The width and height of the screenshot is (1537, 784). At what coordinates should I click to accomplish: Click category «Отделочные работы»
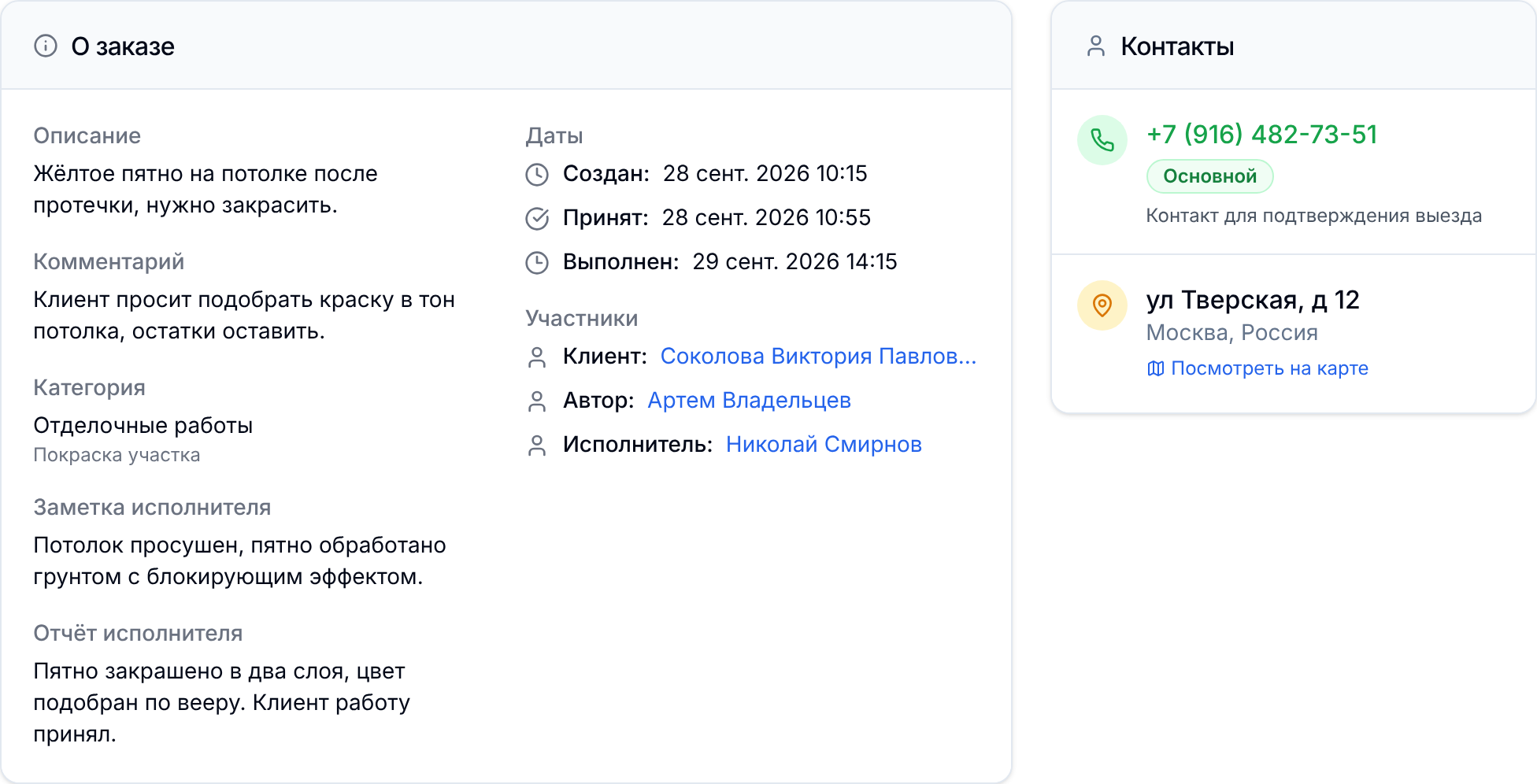click(143, 426)
